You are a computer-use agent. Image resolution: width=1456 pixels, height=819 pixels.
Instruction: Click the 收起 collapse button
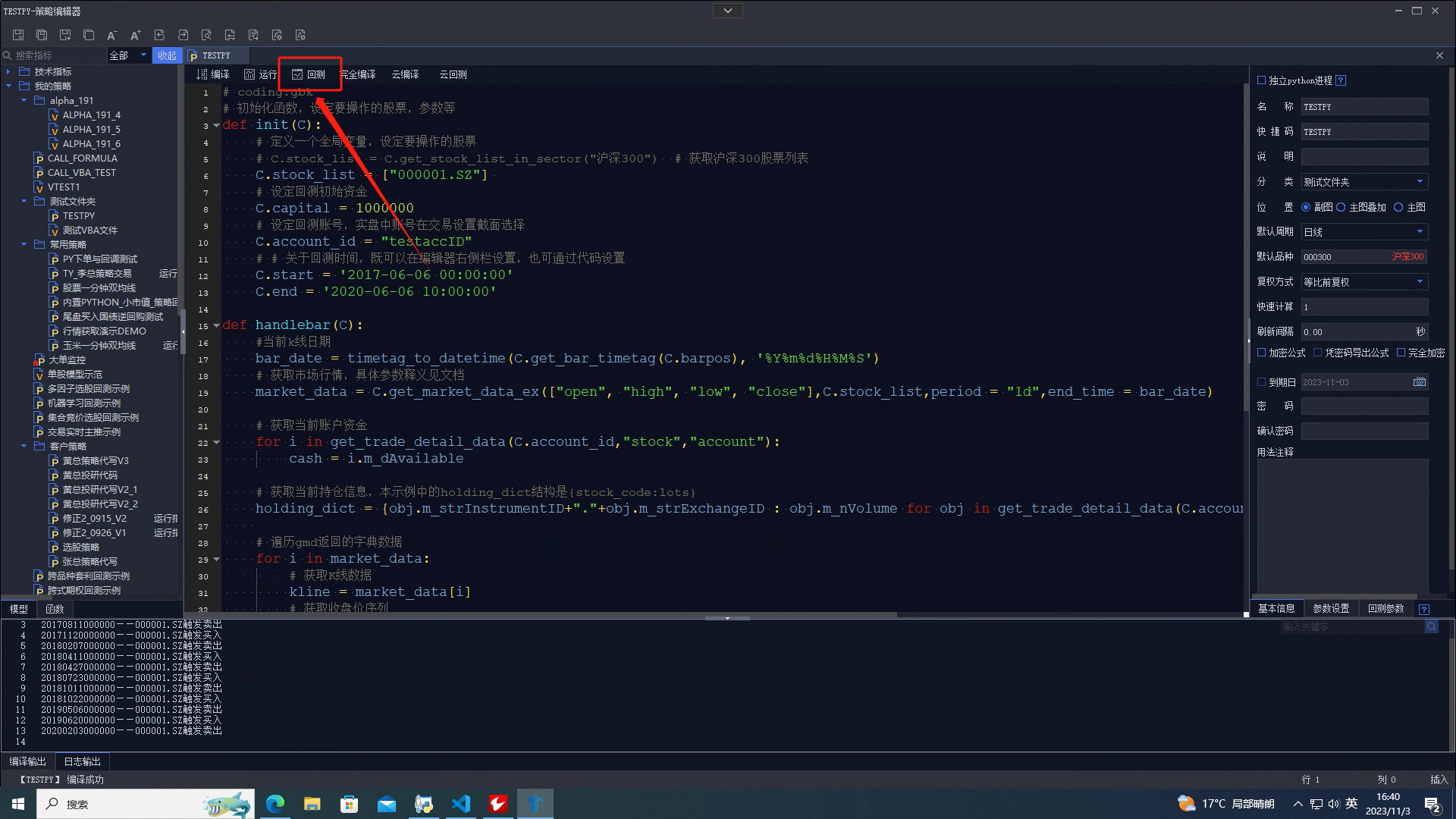(167, 55)
